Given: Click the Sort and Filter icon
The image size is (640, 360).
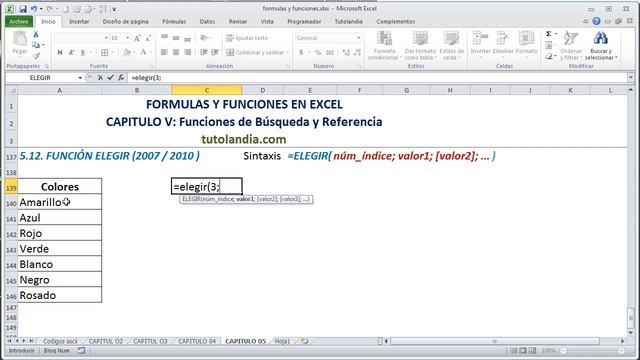Looking at the screenshot, I should point(571,38).
